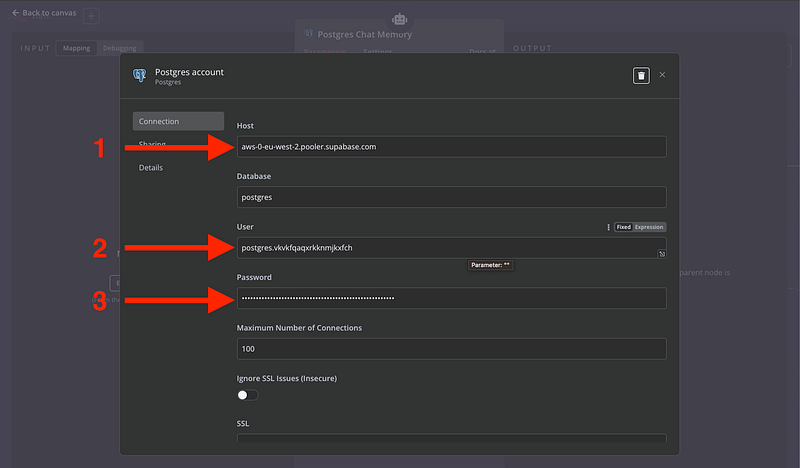The width and height of the screenshot is (800, 468).
Task: Click the expand icon in User field
Action: click(660, 254)
